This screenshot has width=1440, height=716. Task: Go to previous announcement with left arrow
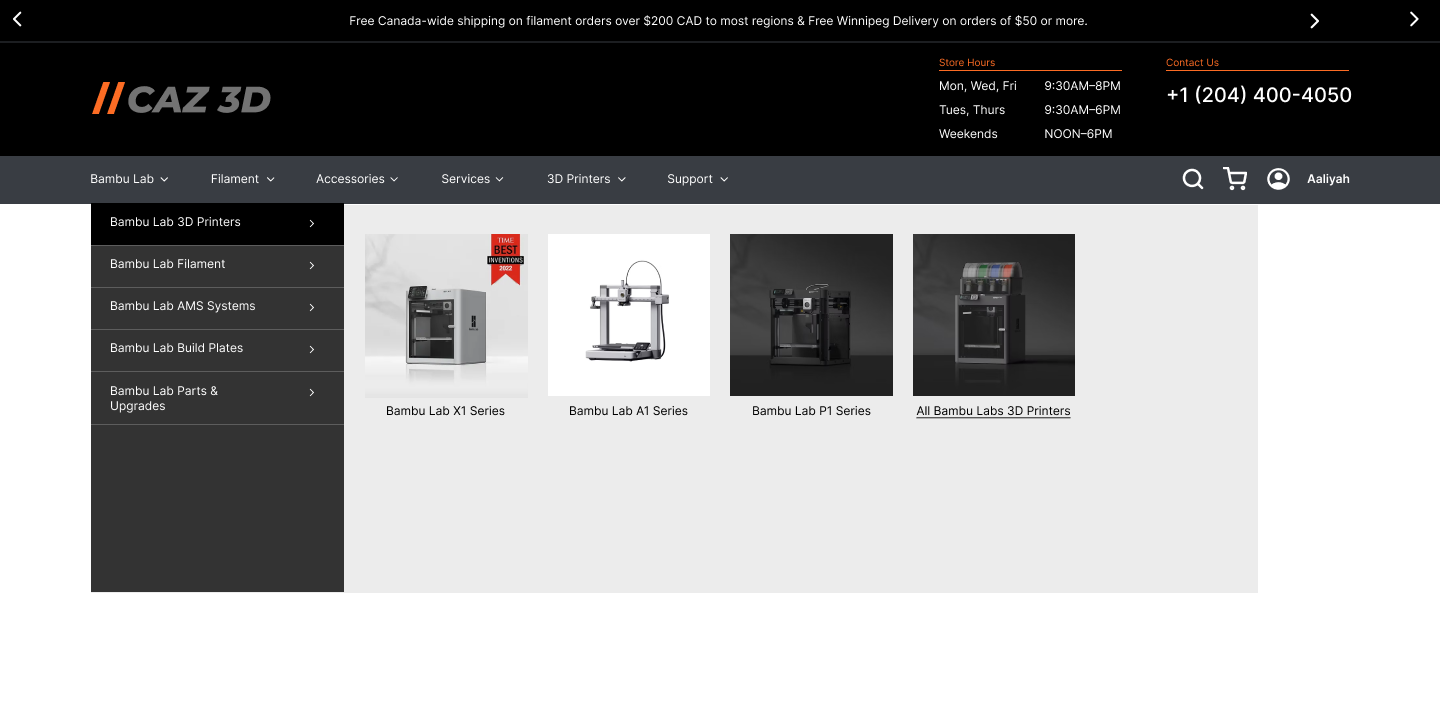[17, 19]
